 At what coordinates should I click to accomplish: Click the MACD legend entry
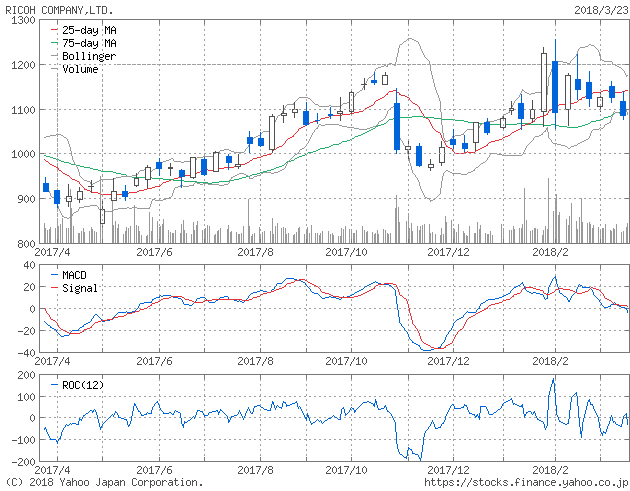(76, 273)
